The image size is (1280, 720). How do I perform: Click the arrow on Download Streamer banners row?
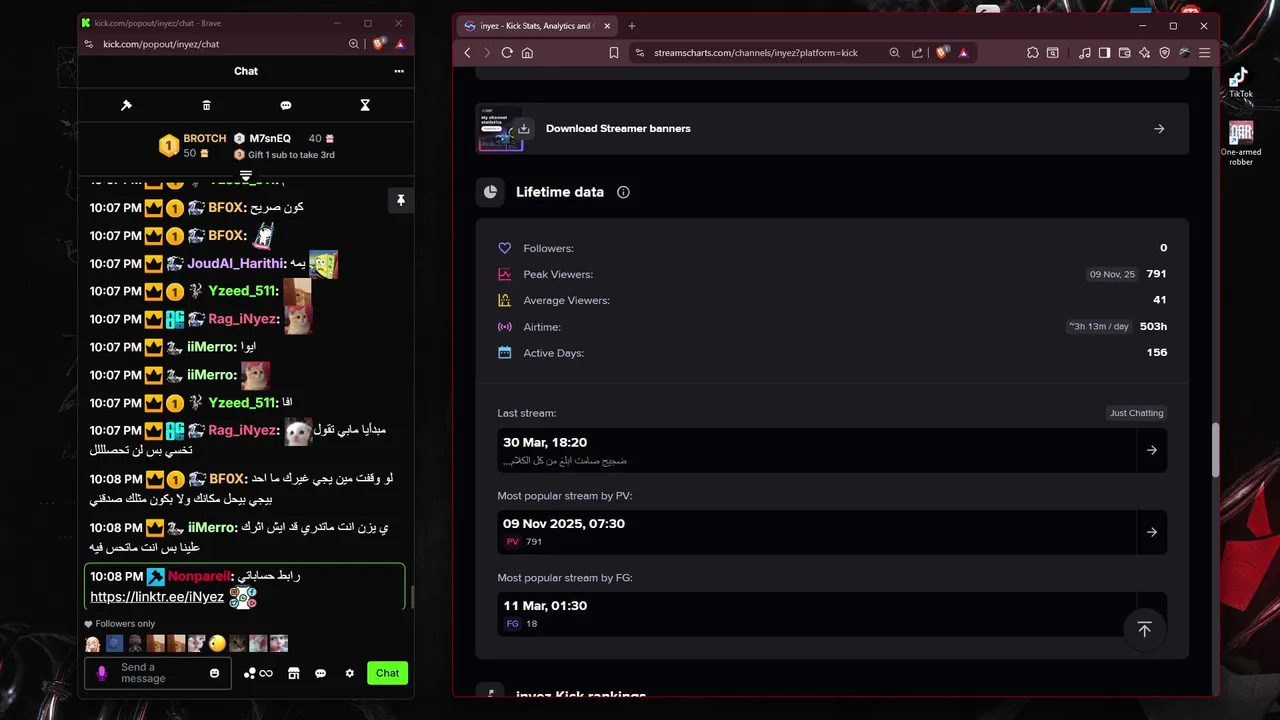point(1159,129)
